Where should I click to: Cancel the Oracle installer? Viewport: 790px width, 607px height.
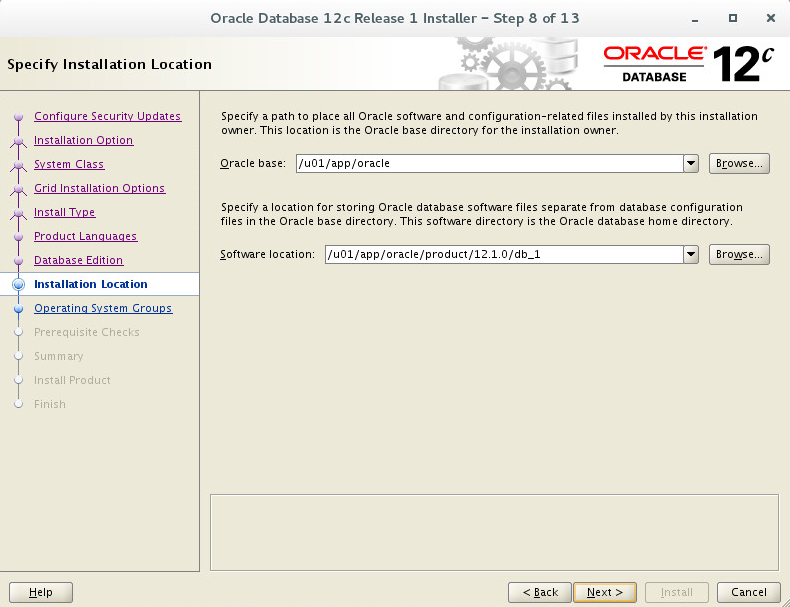[749, 592]
